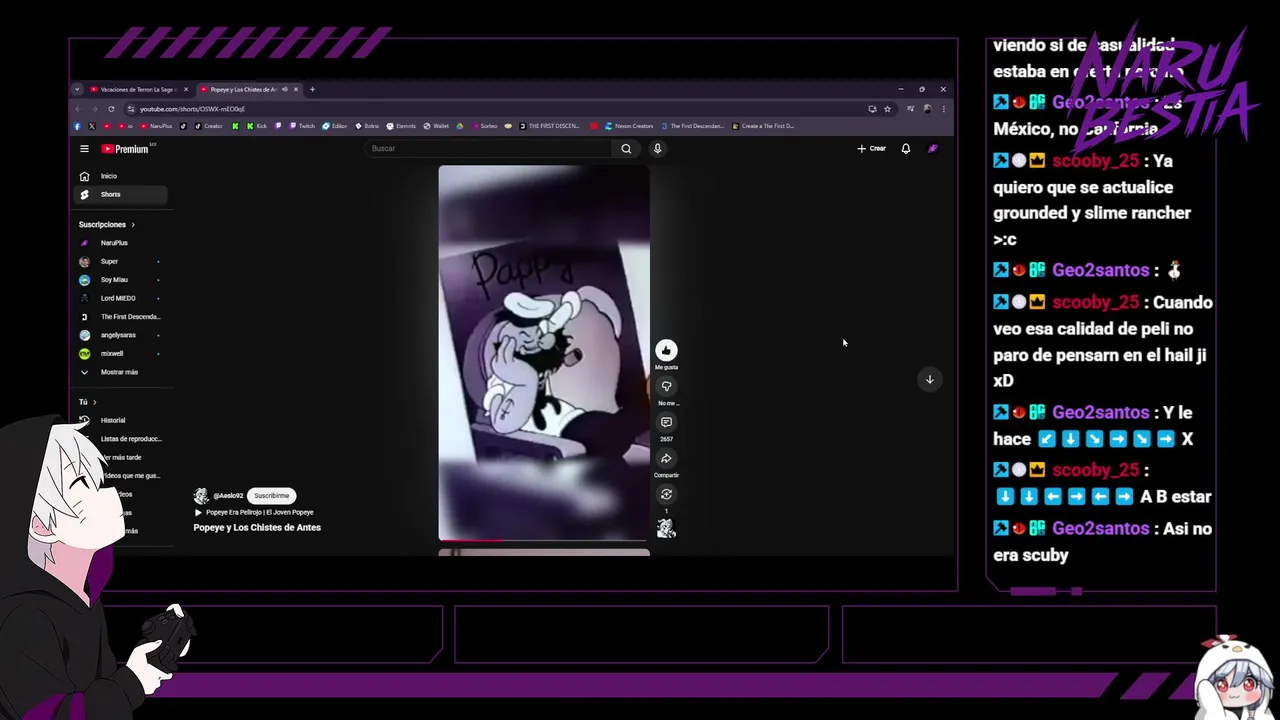
Task: Reload the page in browser toolbar
Action: pyautogui.click(x=111, y=109)
